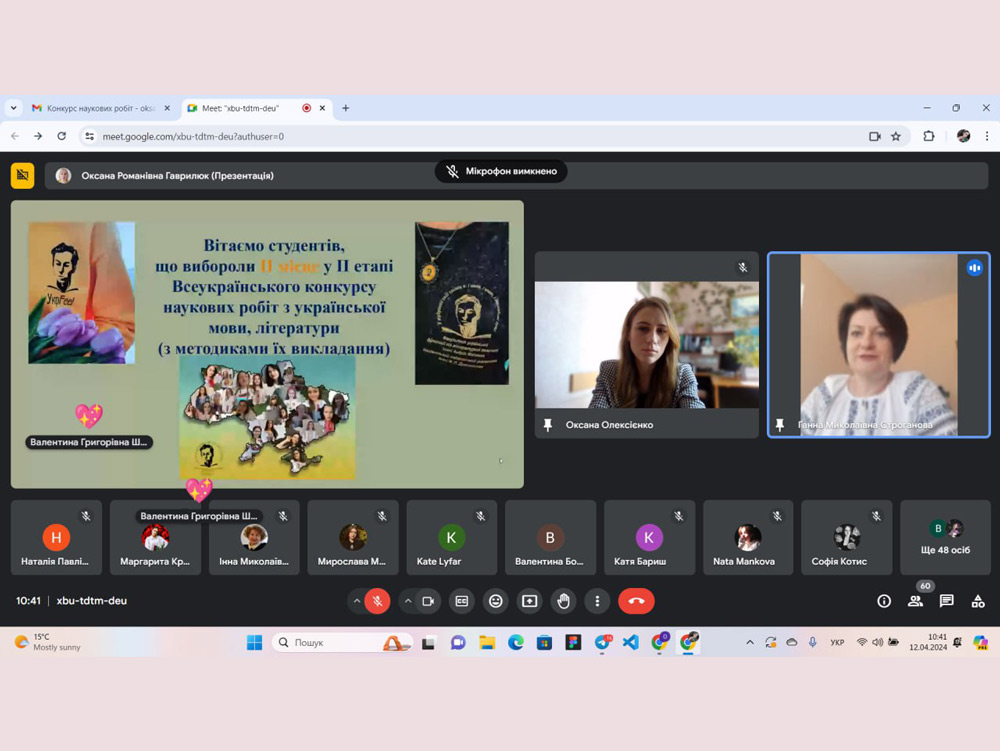Viewport: 1000px width, 751px height.
Task: Show the participants people panel
Action: tap(915, 601)
